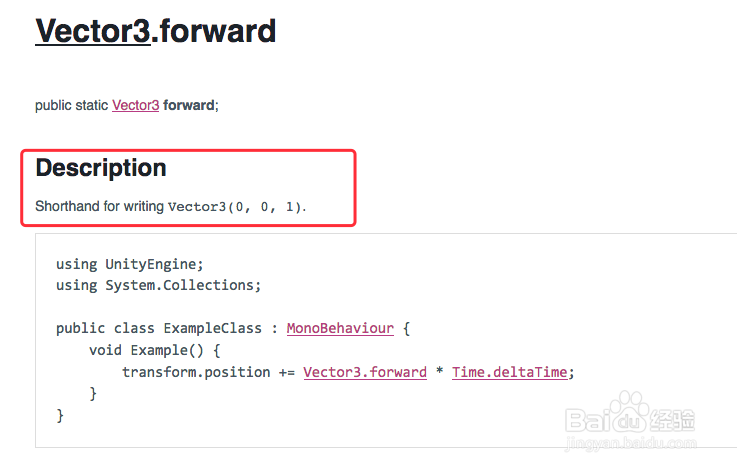Follow the Vector3 link in the signature line
This screenshot has height=470, width=737.
pyautogui.click(x=135, y=105)
